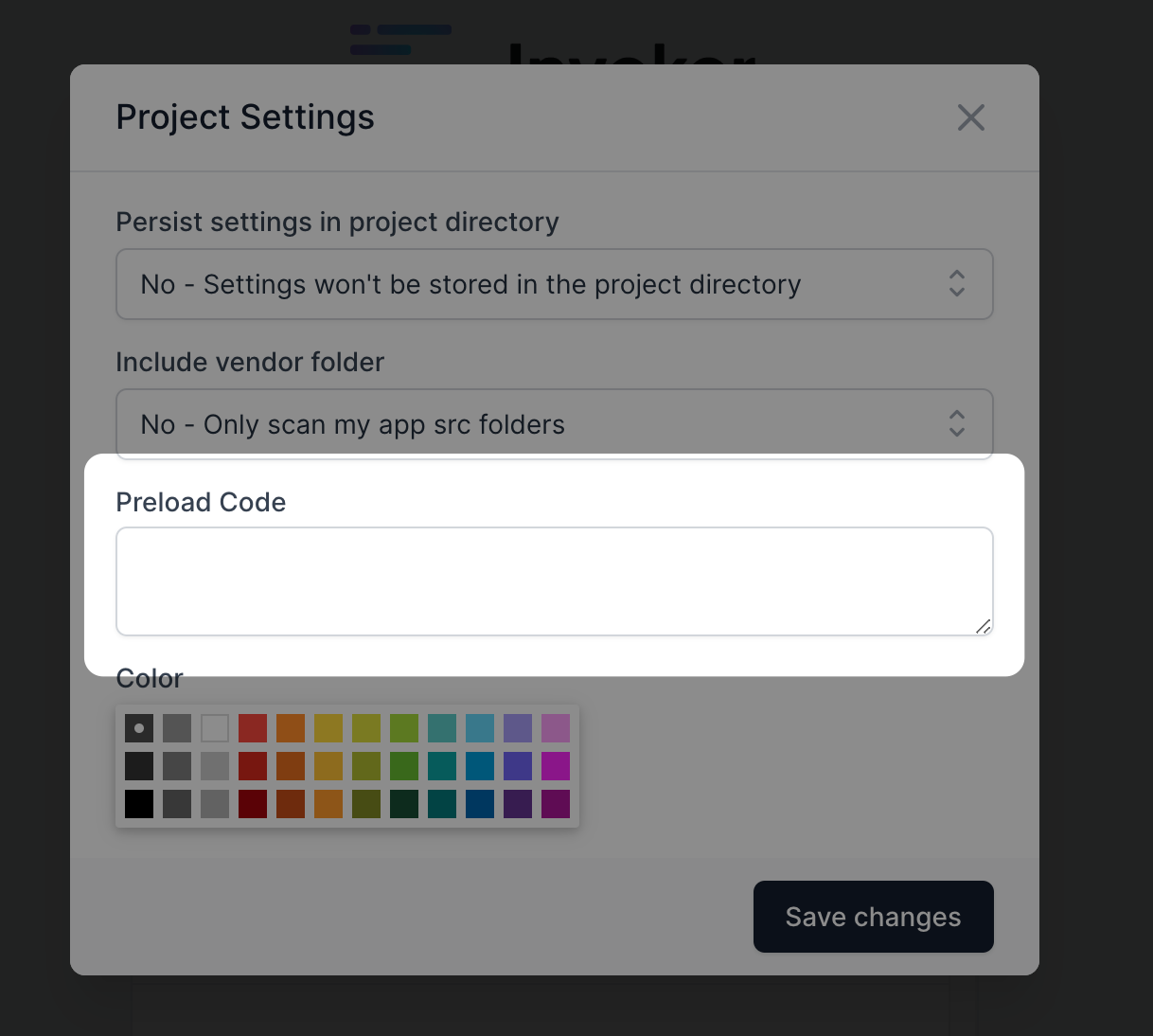
Task: Open the 'Include vendor folder' dropdown
Action: pyautogui.click(x=554, y=424)
